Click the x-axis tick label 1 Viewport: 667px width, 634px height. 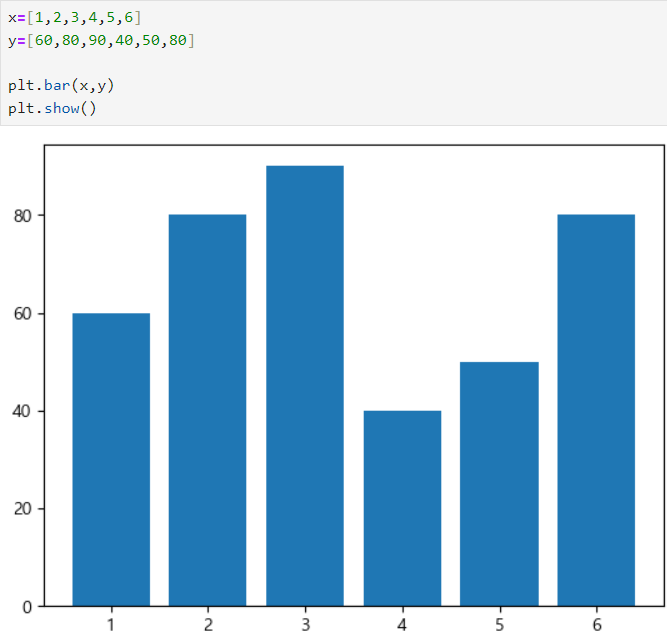[x=111, y=625]
